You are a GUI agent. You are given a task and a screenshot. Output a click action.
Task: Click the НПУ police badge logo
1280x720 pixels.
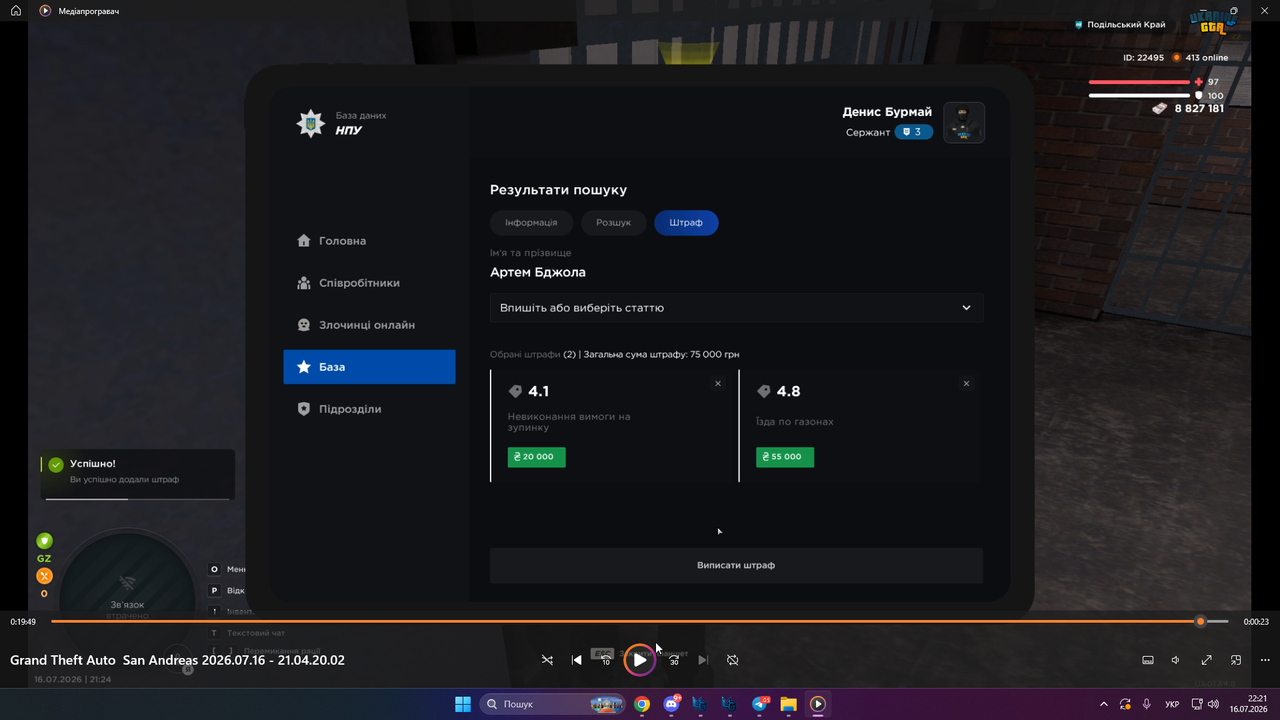click(x=311, y=123)
